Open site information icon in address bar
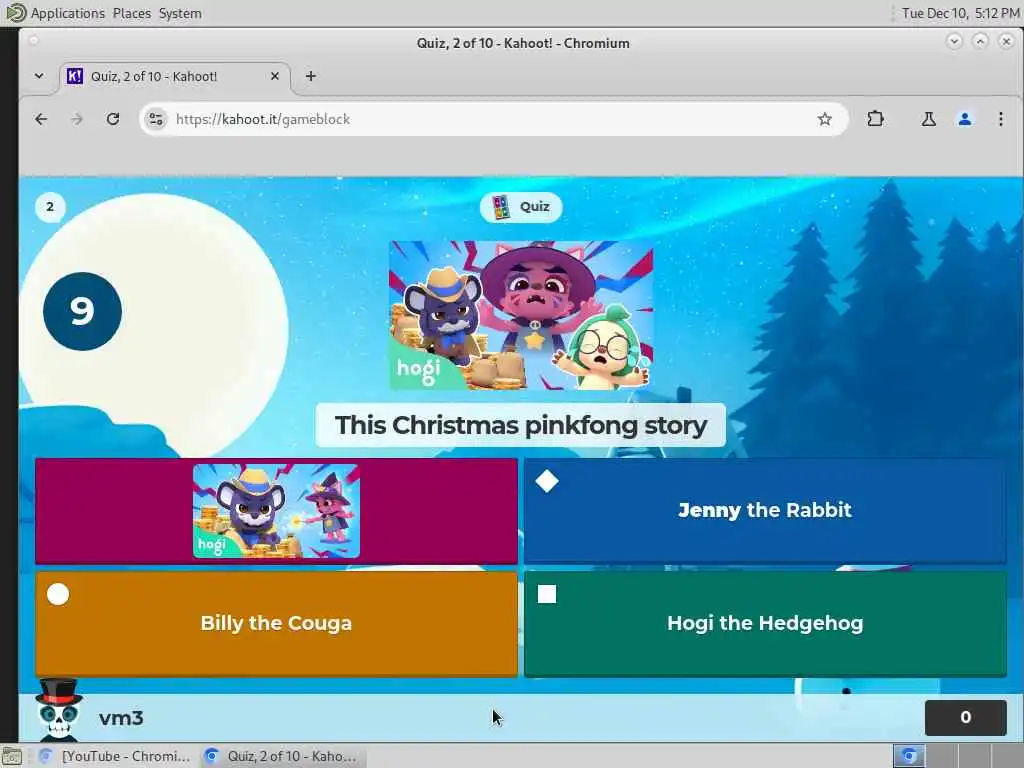Viewport: 1024px width, 768px height. tap(156, 119)
